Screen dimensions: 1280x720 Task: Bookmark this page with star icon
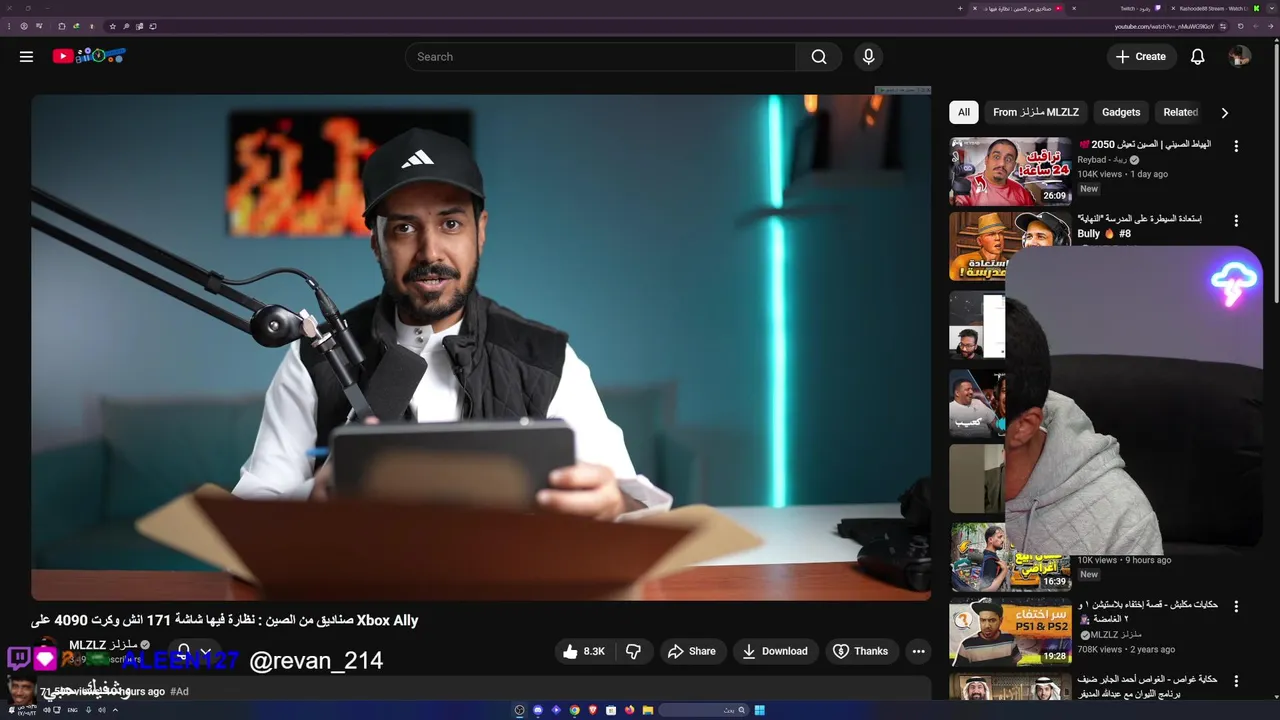coord(112,26)
